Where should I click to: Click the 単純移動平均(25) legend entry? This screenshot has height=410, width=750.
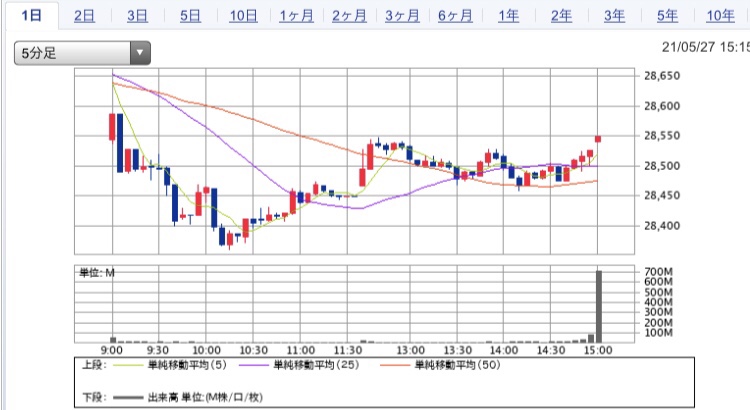tap(316, 365)
